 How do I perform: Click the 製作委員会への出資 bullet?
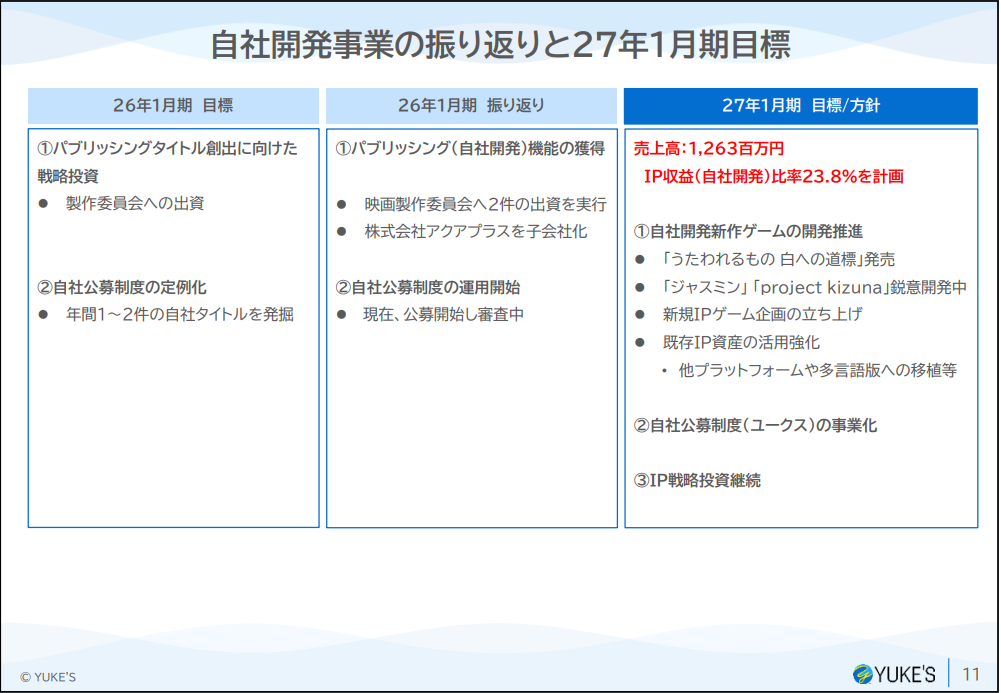135,204
